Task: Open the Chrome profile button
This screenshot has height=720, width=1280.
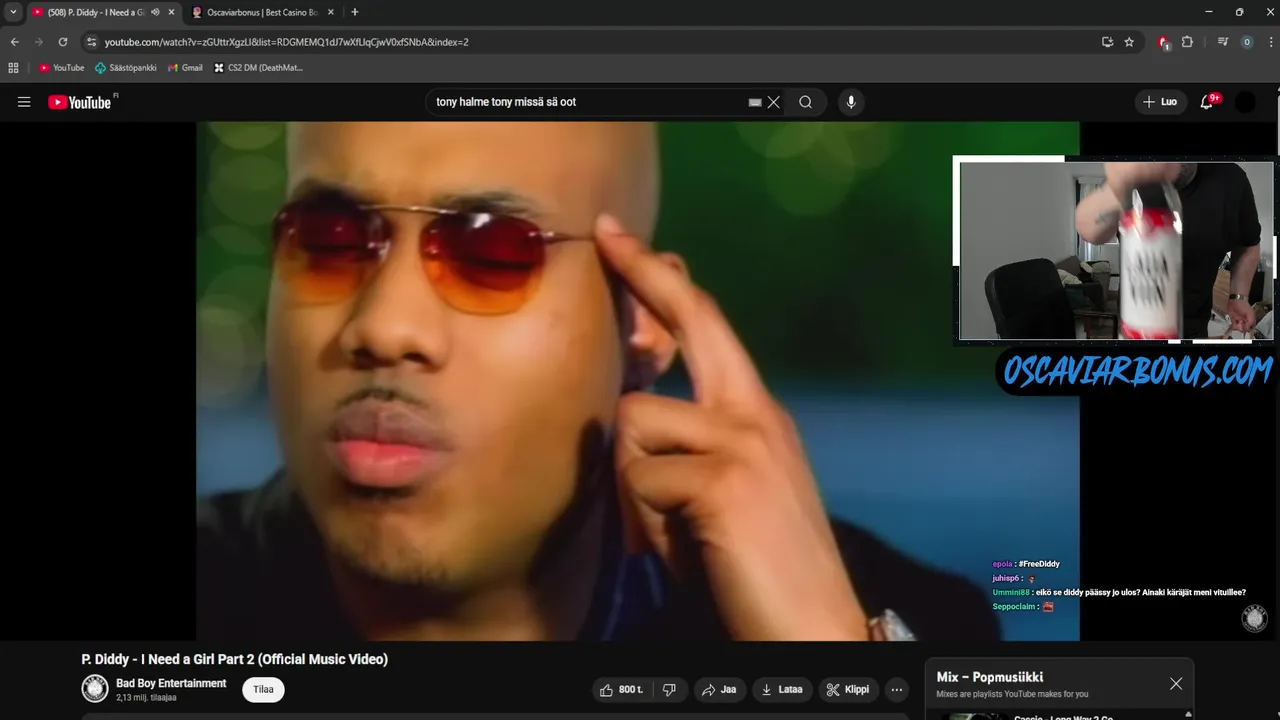Action: [1246, 42]
